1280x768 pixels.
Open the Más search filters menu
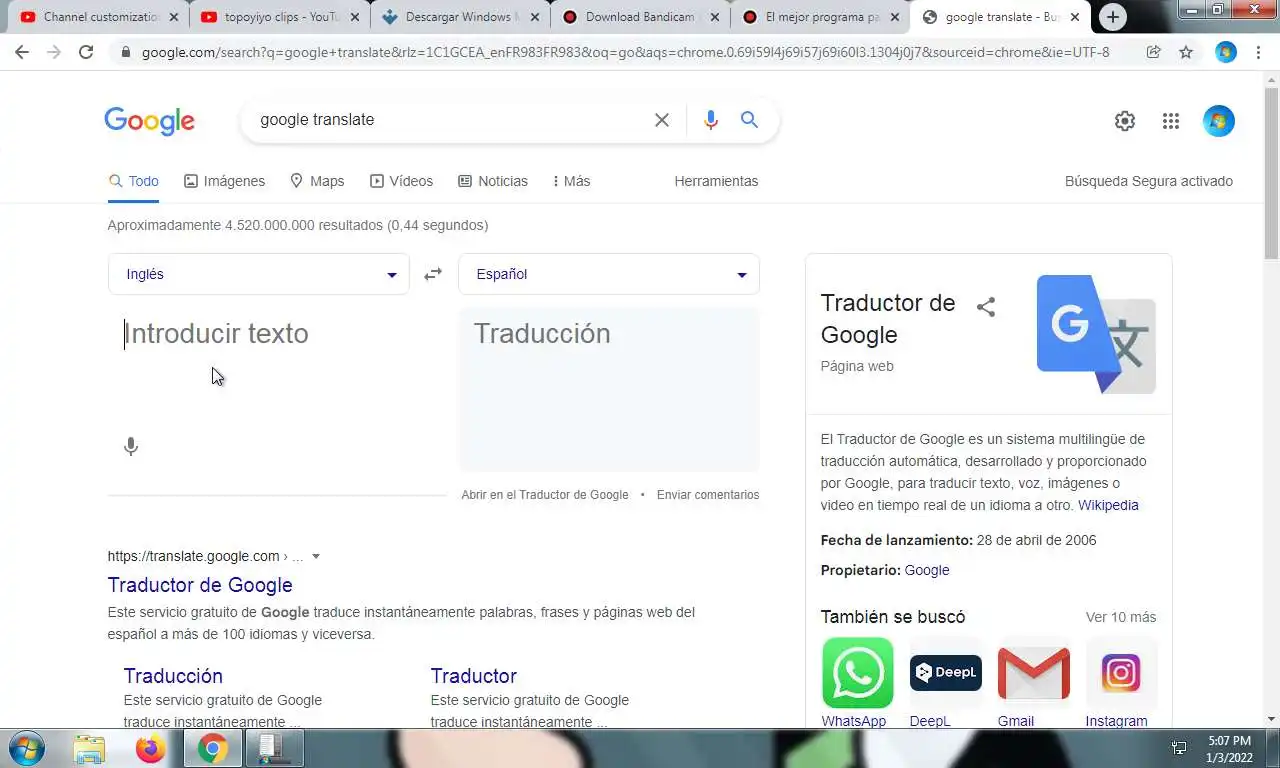pos(571,181)
